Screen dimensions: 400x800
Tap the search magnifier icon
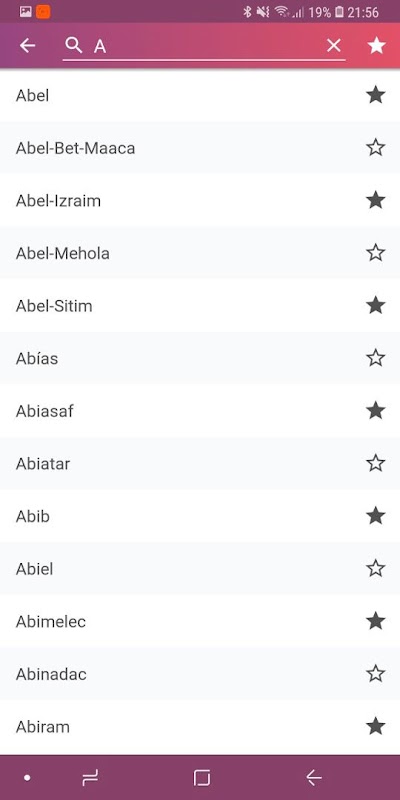pos(73,45)
